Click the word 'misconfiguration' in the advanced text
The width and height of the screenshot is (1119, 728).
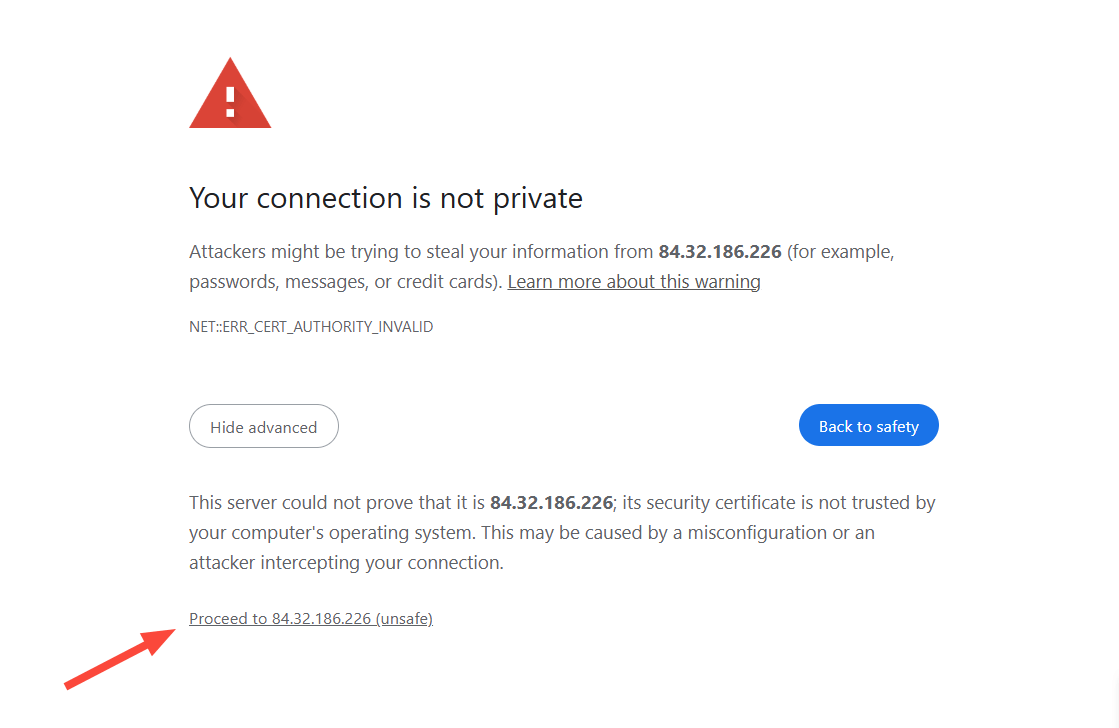[756, 533]
